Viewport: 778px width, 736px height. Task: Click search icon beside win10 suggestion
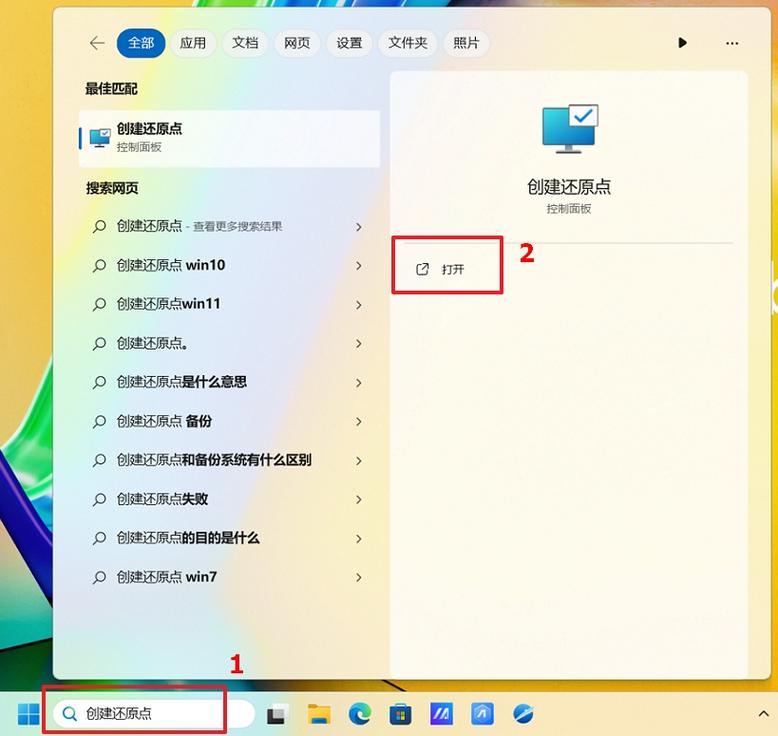99,266
